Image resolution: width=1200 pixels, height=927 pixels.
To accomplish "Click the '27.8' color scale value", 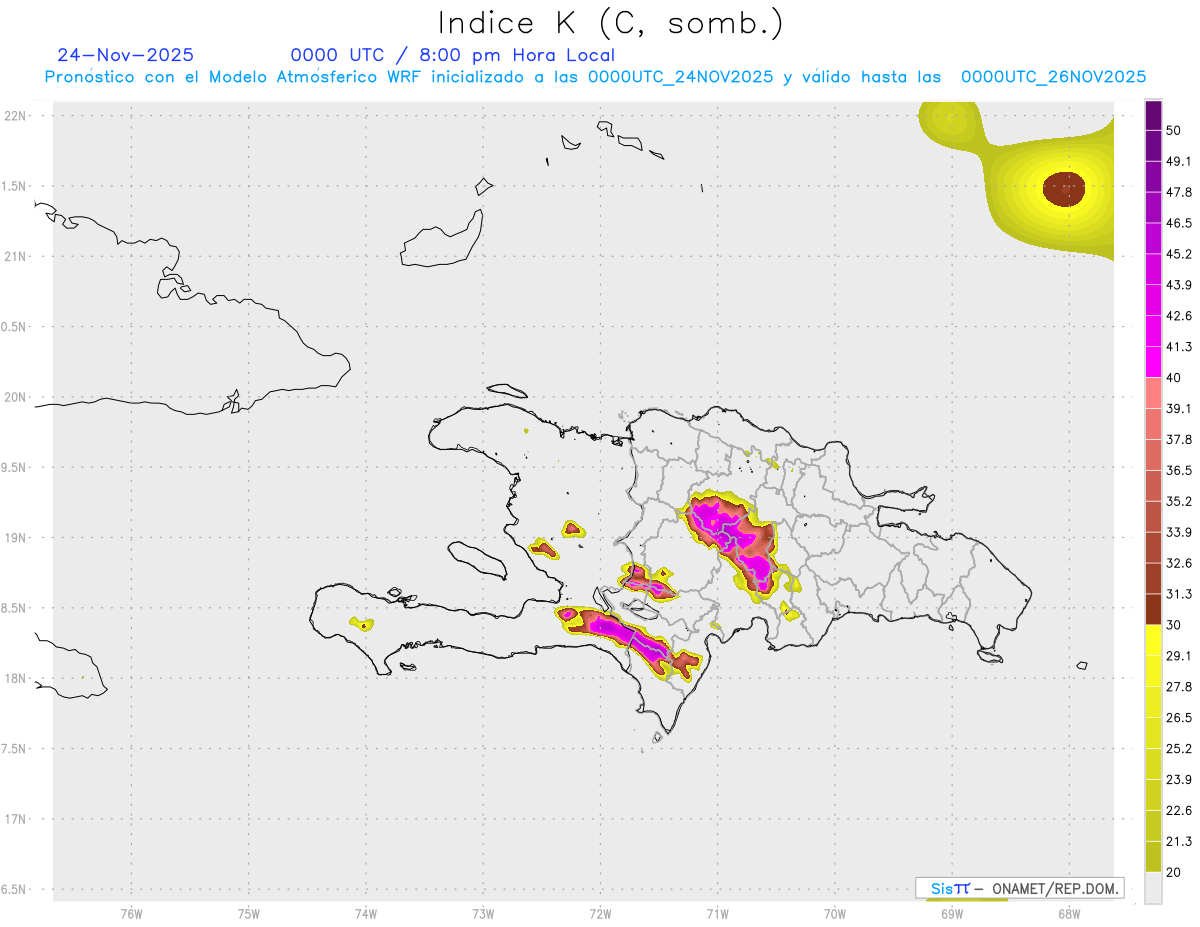I will point(1179,687).
